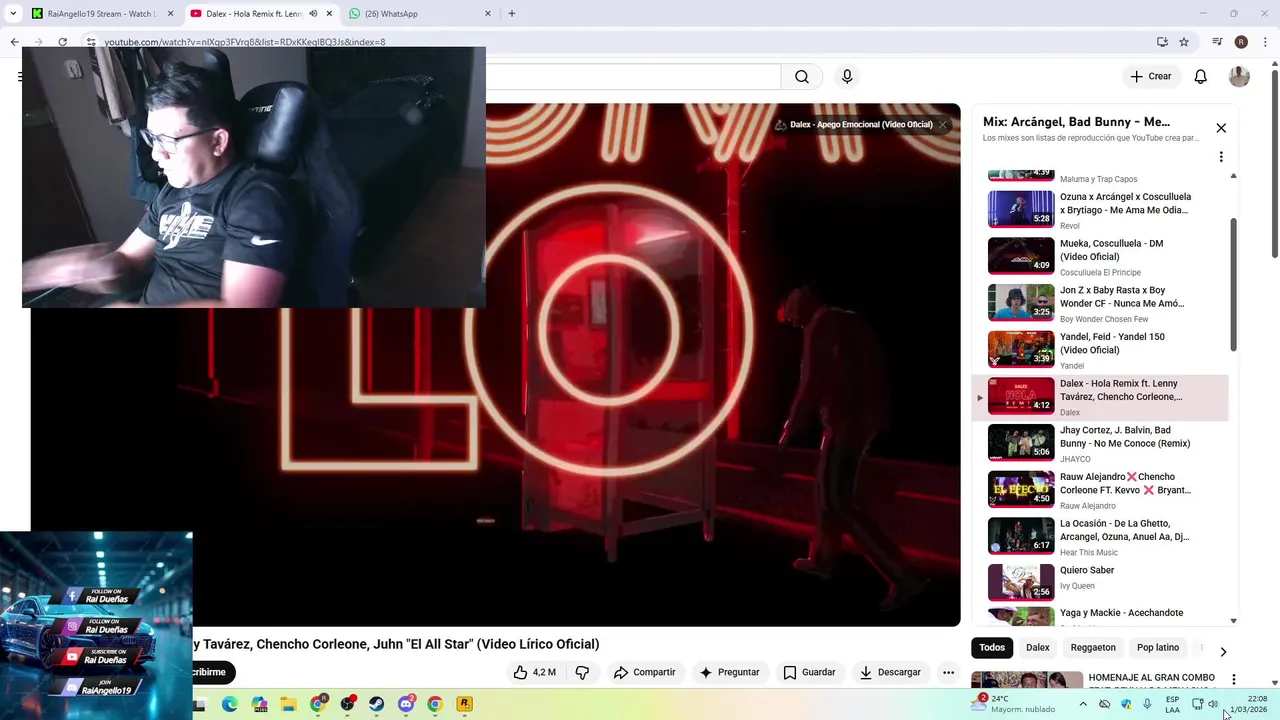The height and width of the screenshot is (720, 1280).
Task: Open weather widget showing 24°C
Action: coord(1012,704)
